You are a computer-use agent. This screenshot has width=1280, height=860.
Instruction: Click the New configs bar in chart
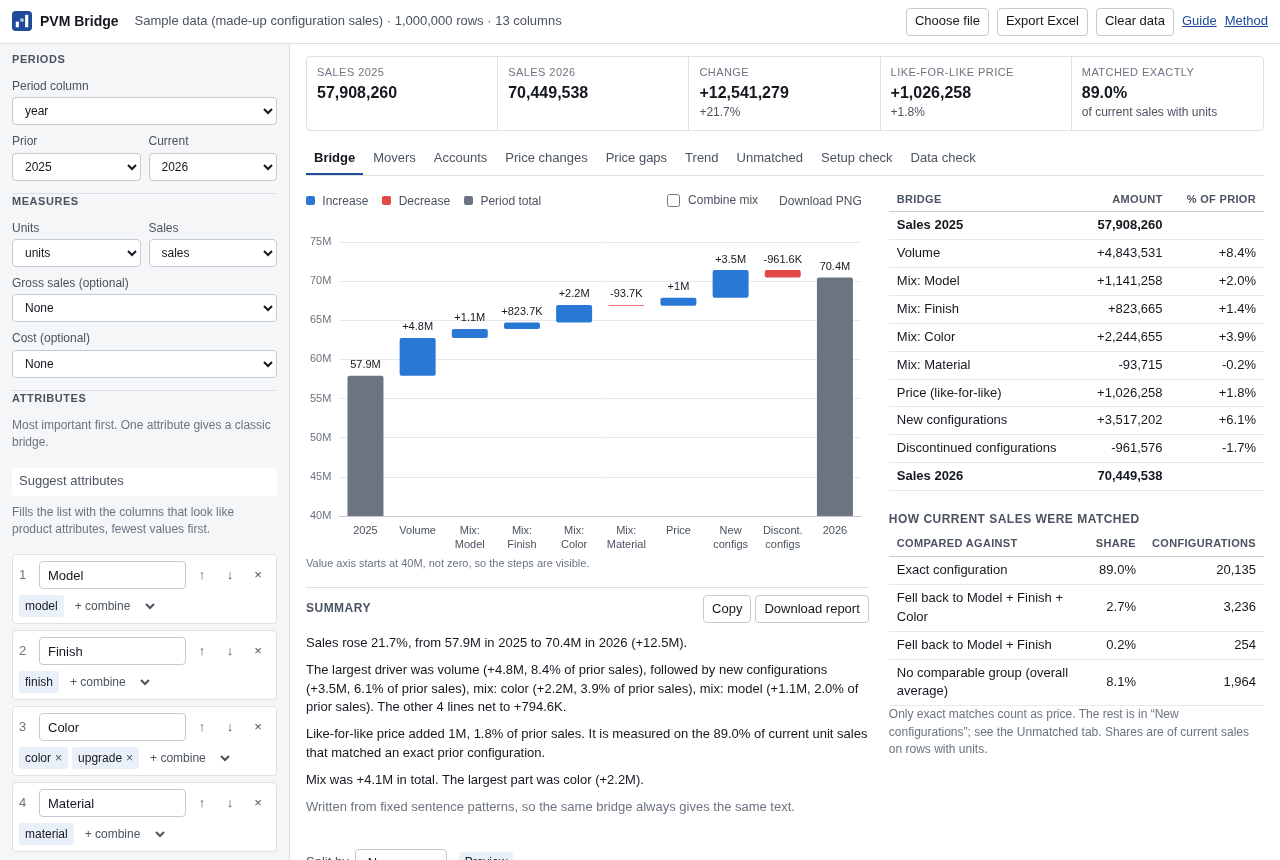tap(731, 284)
